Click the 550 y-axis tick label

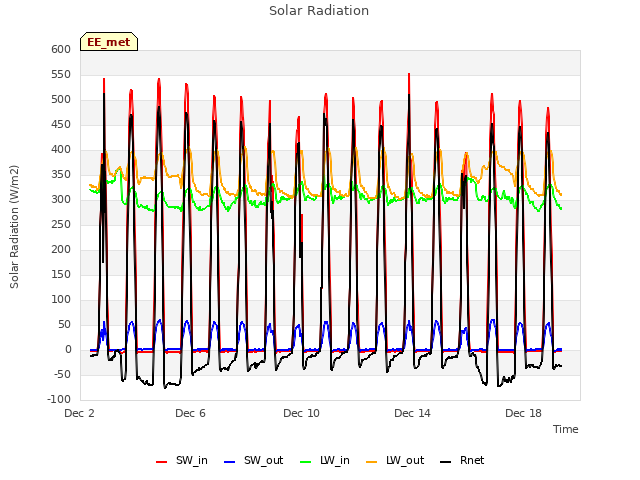tap(61, 75)
